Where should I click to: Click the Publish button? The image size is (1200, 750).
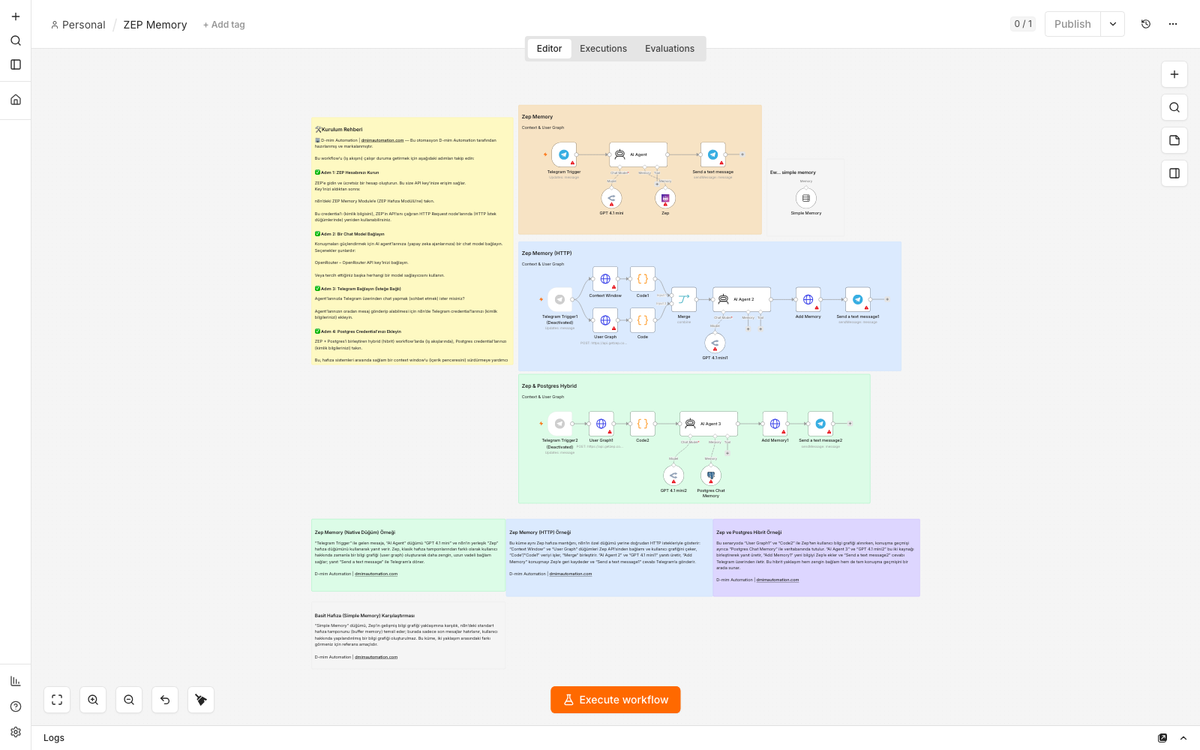pyautogui.click(x=1073, y=24)
